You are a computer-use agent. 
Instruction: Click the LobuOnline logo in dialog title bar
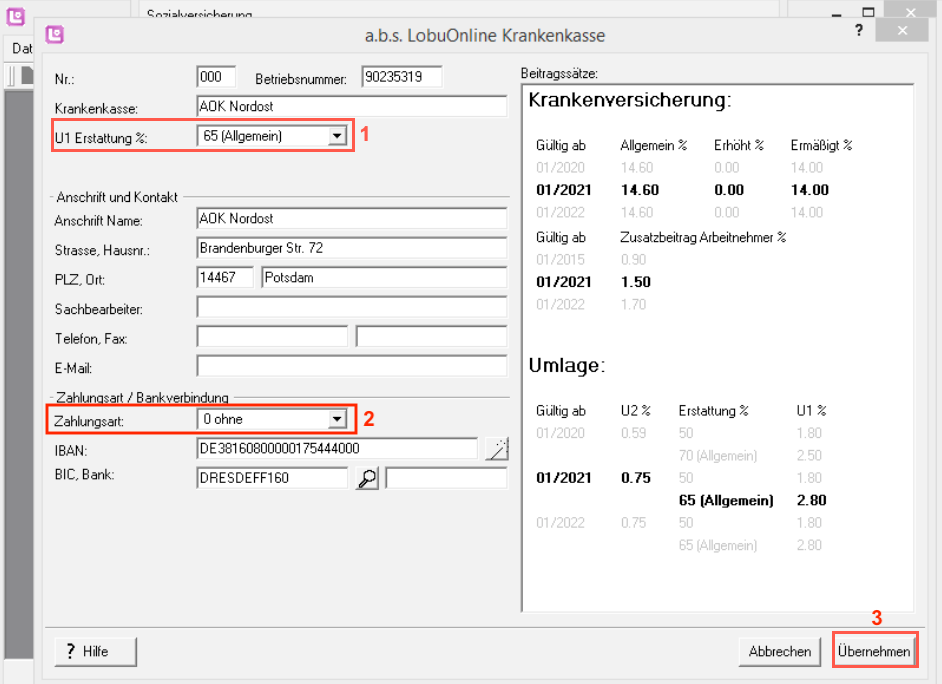pos(55,34)
